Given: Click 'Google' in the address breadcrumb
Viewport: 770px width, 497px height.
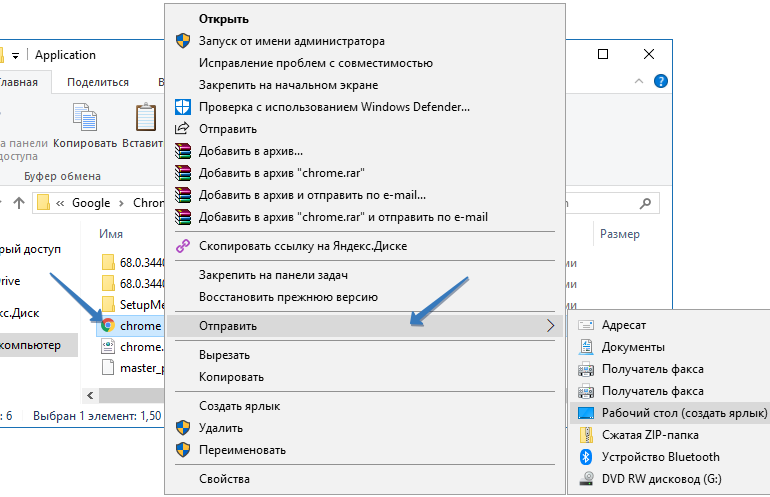Looking at the screenshot, I should pyautogui.click(x=90, y=203).
